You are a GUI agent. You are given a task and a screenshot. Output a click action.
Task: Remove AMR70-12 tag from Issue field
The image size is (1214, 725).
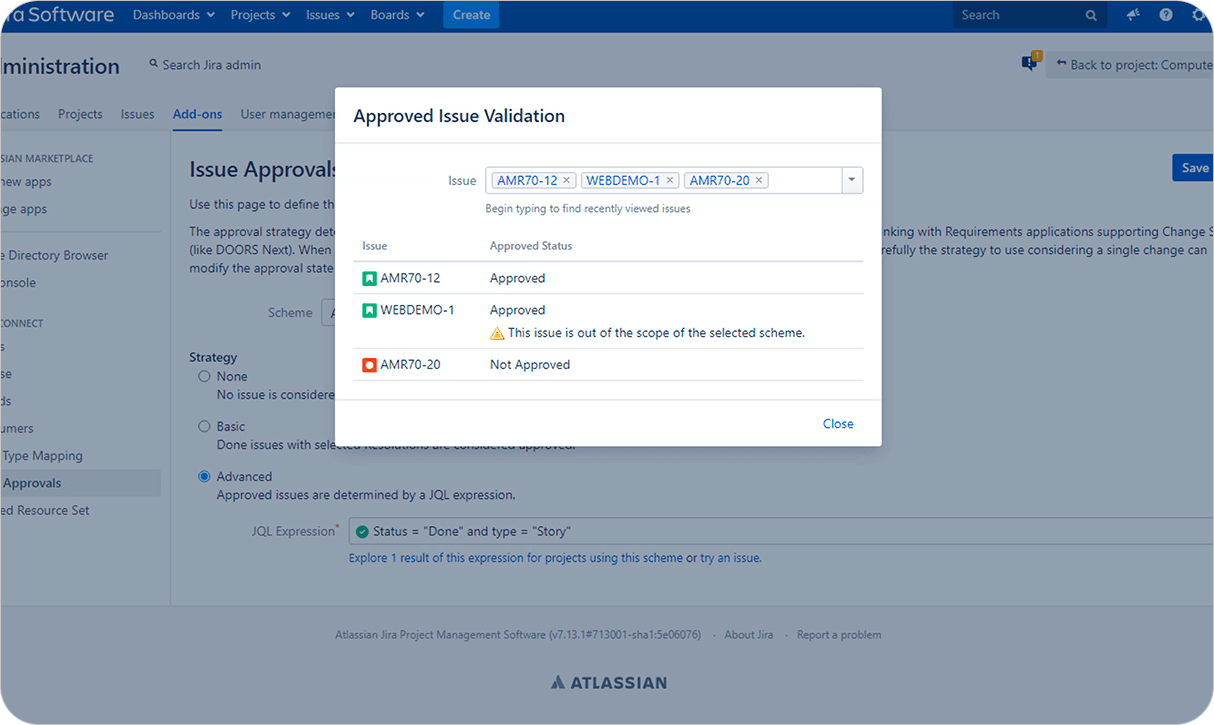tap(566, 180)
